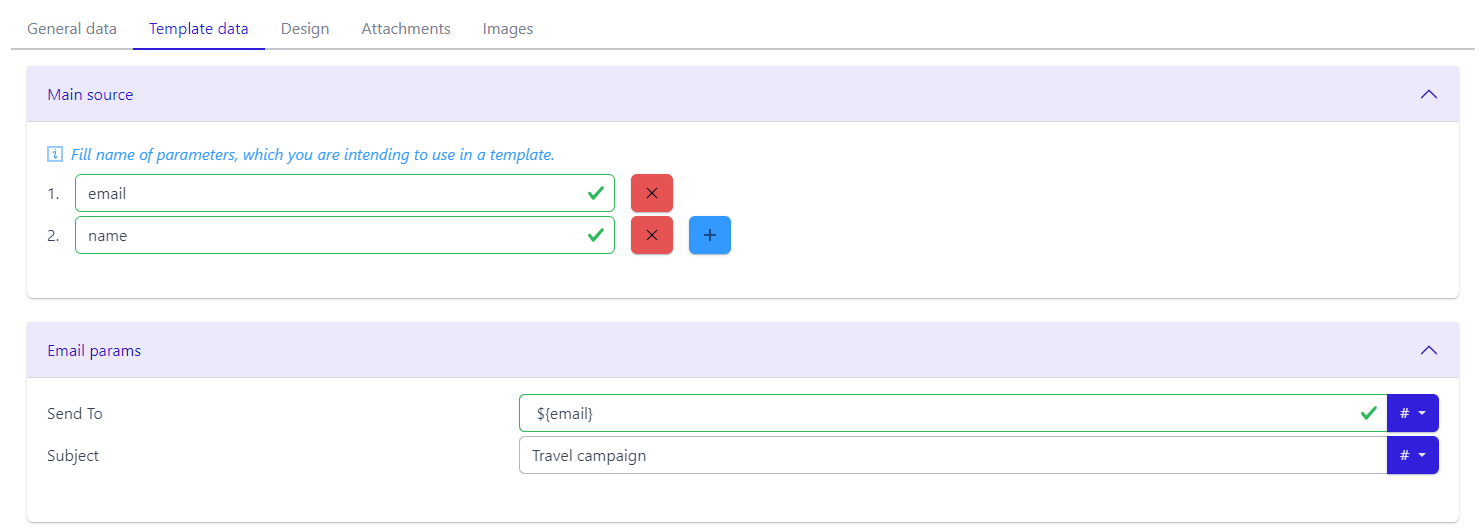Click the Subject label
The image size is (1480, 529).
[73, 455]
